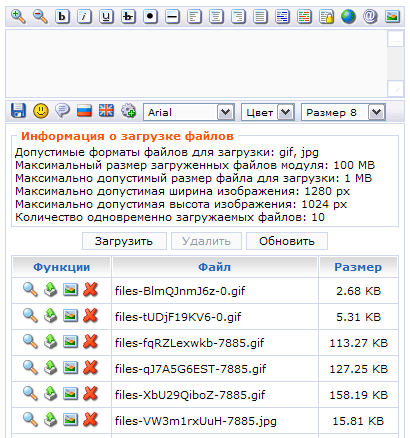Download files-BlmQJnmJ6z-0.gif with green arrow icon

[51, 290]
